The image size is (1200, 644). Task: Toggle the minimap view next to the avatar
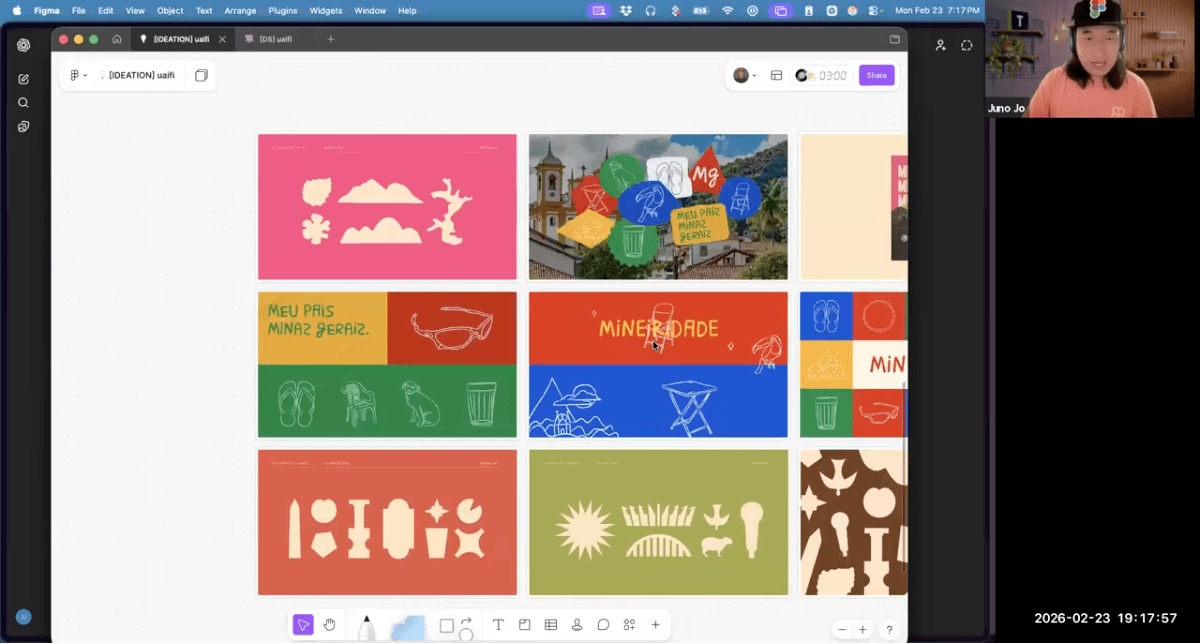tap(776, 75)
